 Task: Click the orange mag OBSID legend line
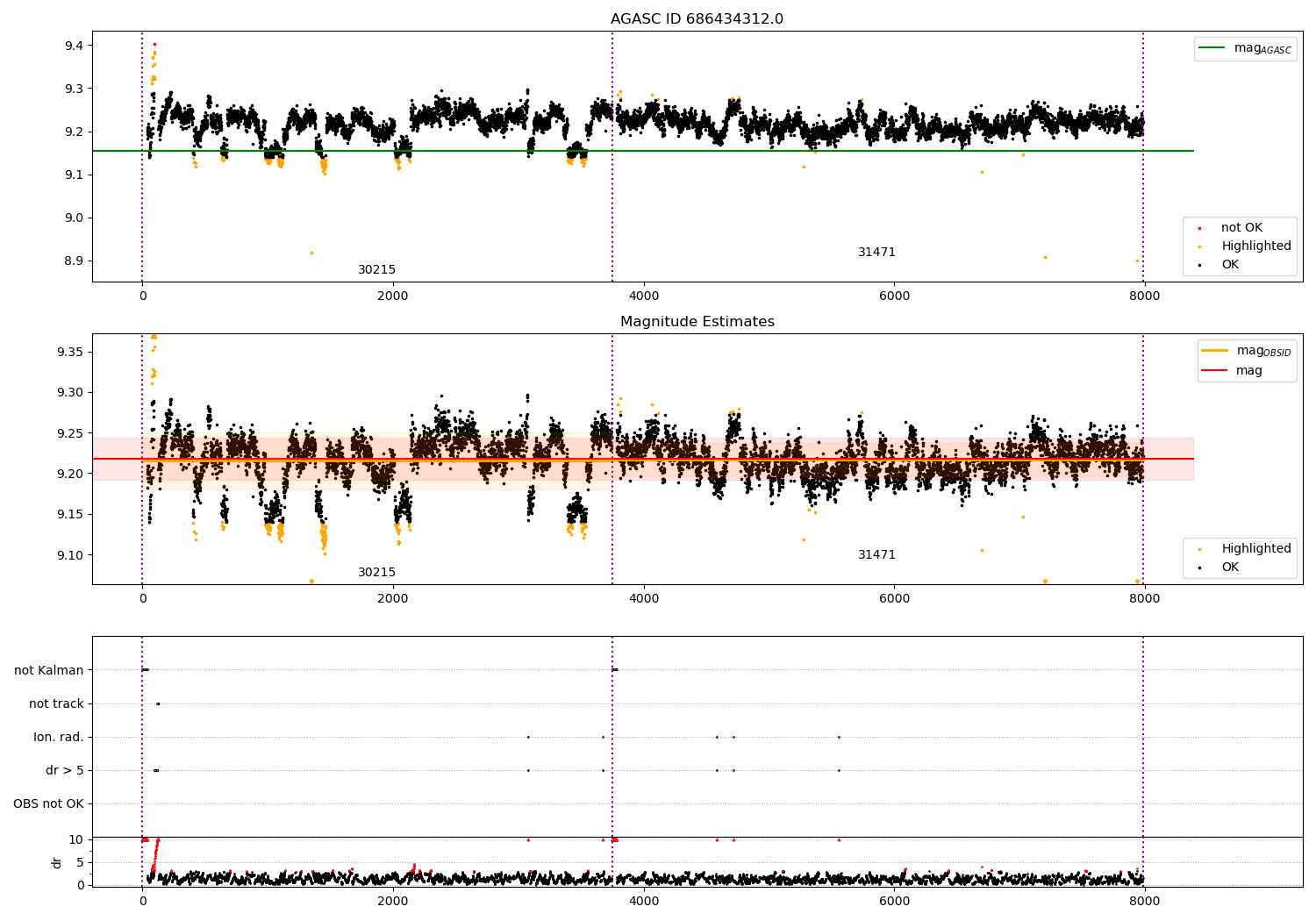[x=1215, y=351]
